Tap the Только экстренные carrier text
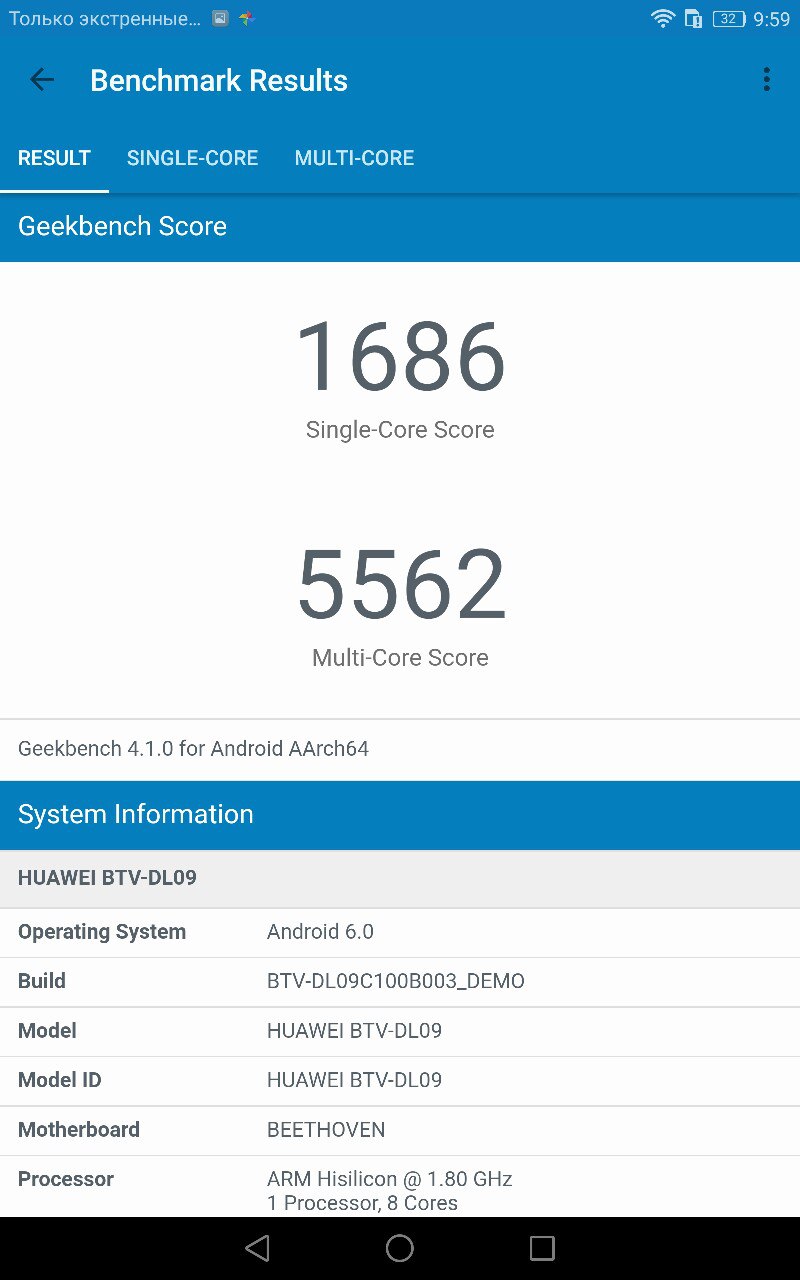This screenshot has height=1280, width=800. pyautogui.click(x=105, y=19)
